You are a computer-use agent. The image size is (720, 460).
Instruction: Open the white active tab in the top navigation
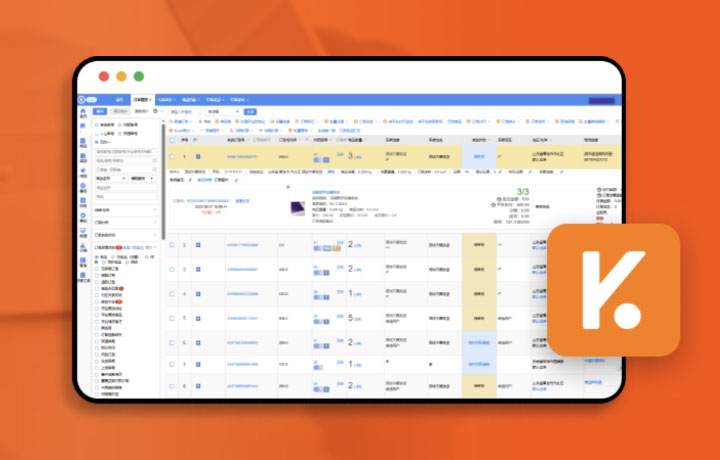coord(143,100)
